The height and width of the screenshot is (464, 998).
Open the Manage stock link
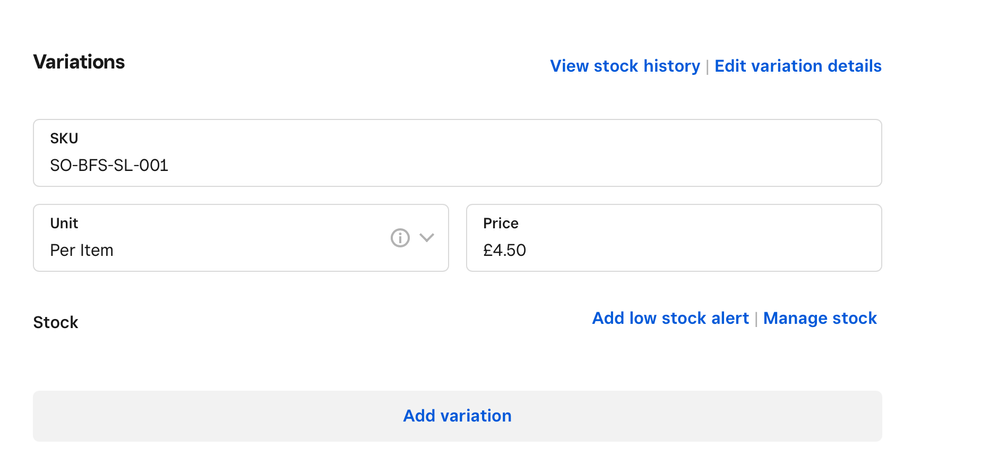pyautogui.click(x=820, y=318)
